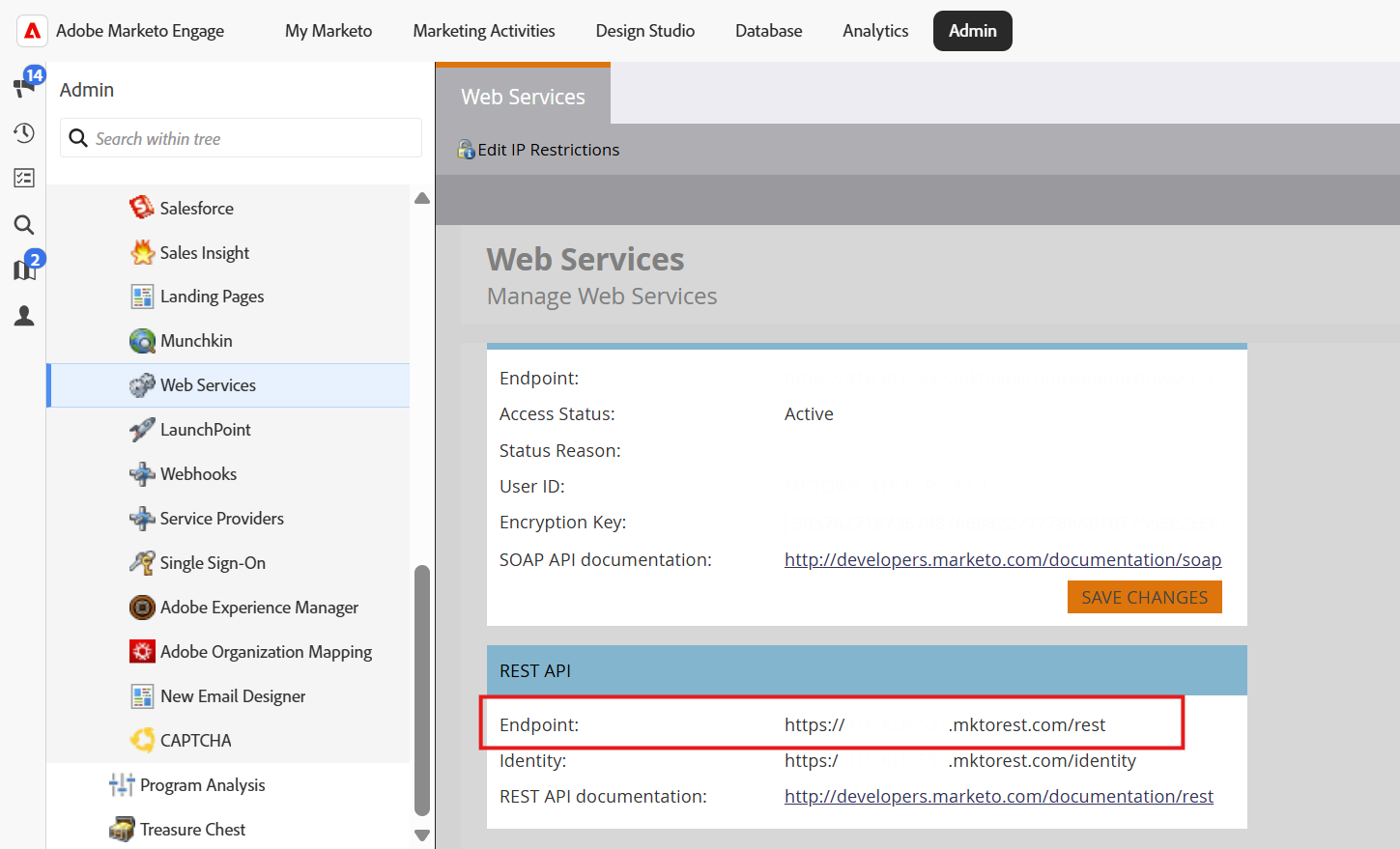This screenshot has width=1400, height=849.
Task: Click the tree scrollbar up arrow
Action: tap(422, 198)
